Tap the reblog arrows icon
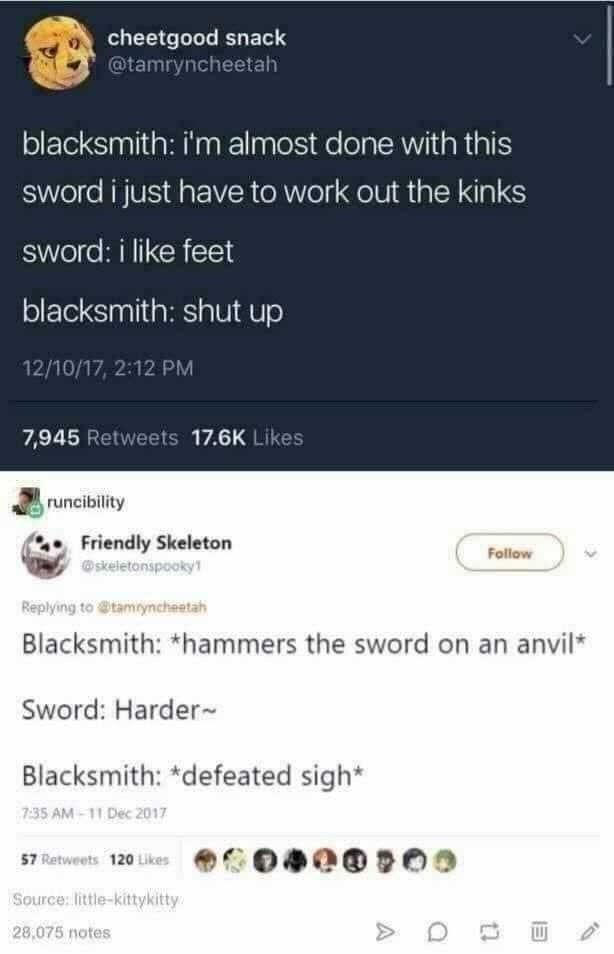Viewport: 614px width, 954px height. click(489, 931)
